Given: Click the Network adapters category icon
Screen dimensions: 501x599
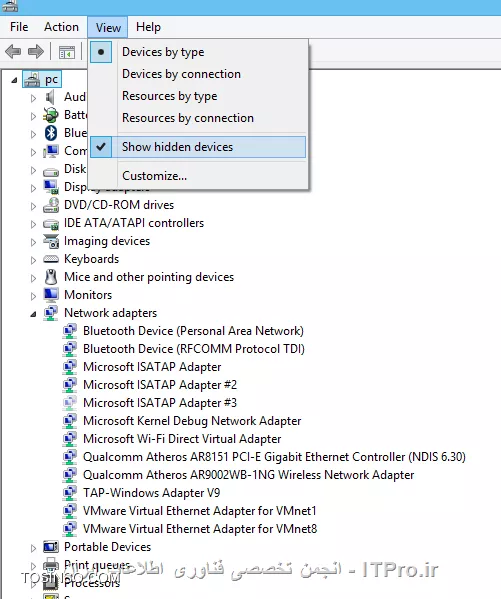Looking at the screenshot, I should 50,313.
